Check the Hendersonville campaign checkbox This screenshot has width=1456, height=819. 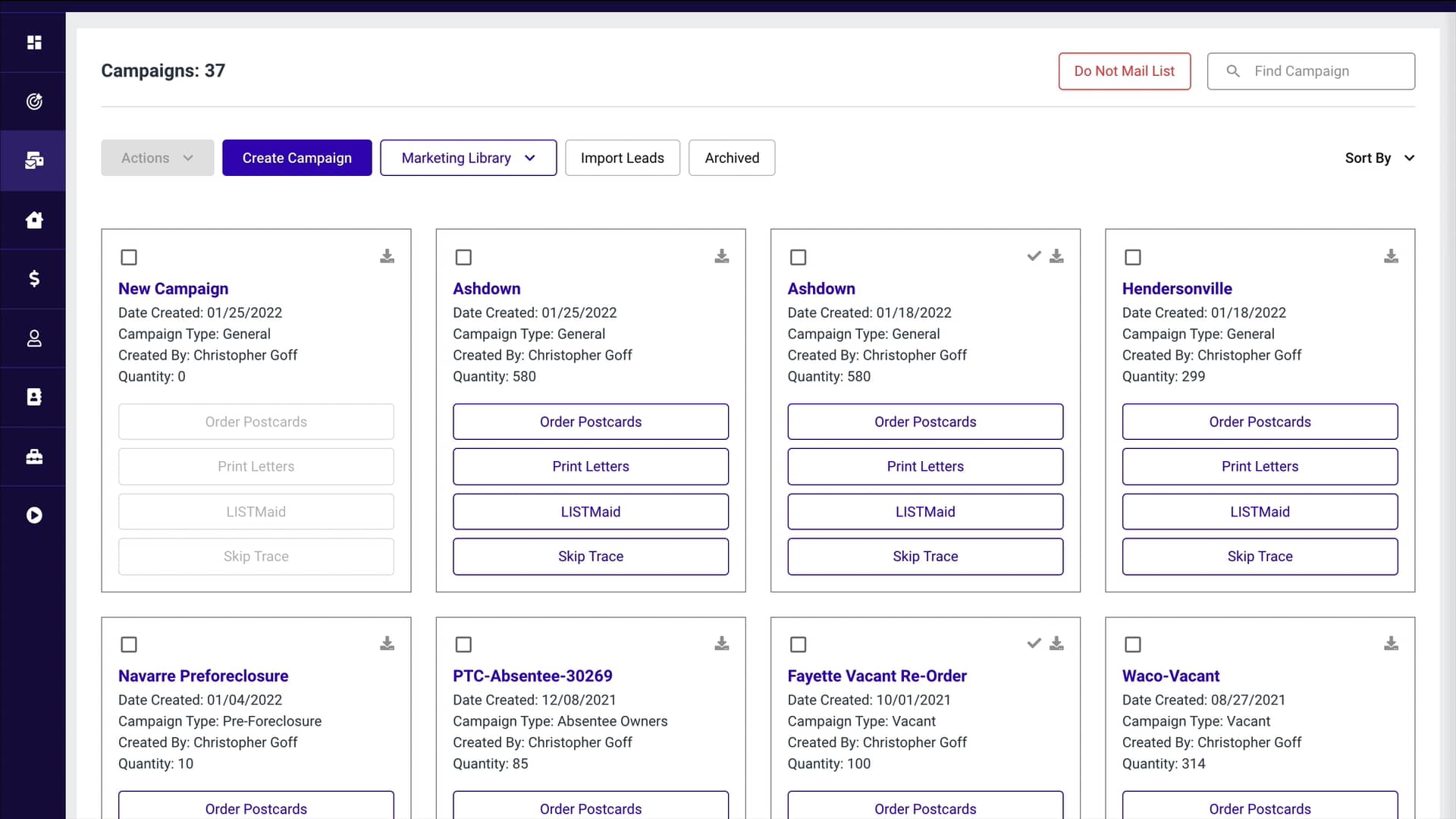point(1133,257)
